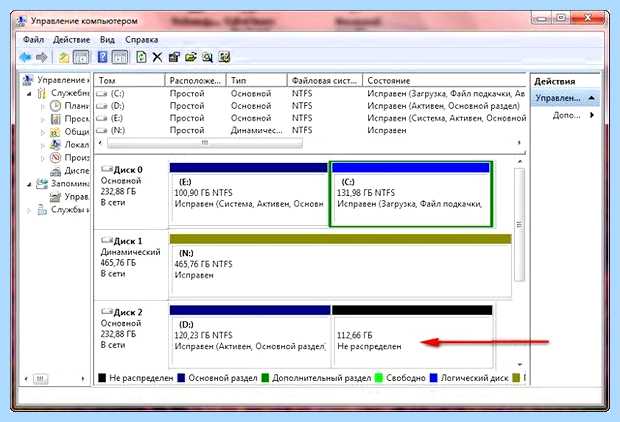Click the drive icon next to (N:) row
The image size is (620, 422).
click(102, 130)
